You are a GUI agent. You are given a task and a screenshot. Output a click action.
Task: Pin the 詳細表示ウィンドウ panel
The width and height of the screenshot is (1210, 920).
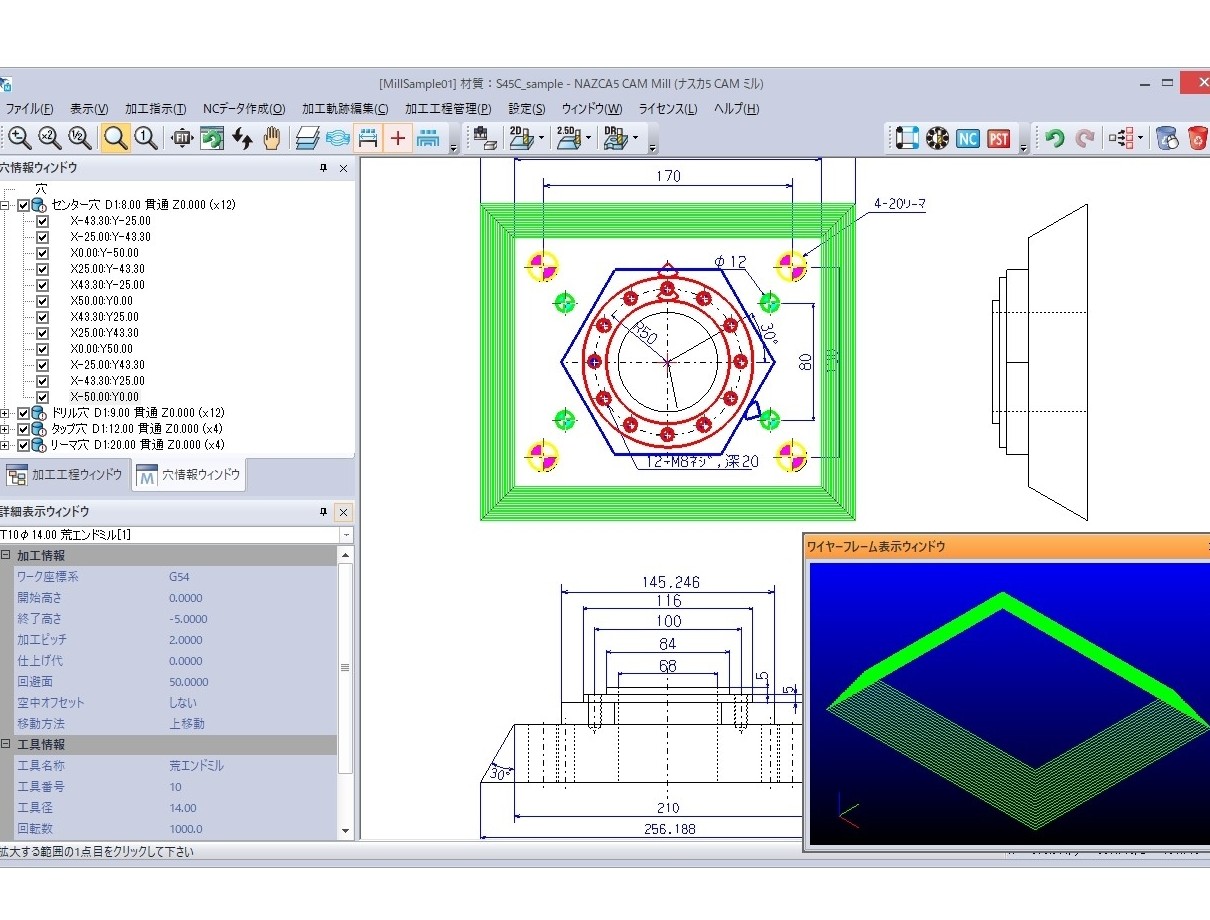323,512
